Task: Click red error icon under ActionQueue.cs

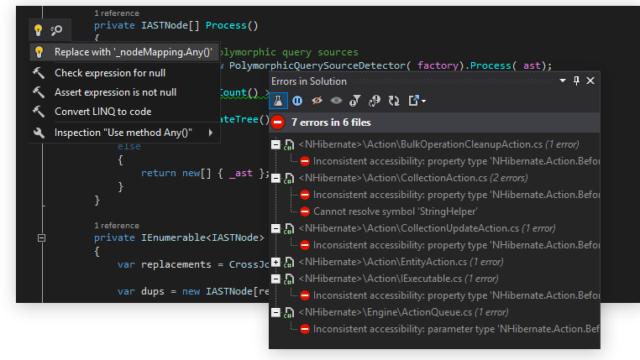Action: 304,329
